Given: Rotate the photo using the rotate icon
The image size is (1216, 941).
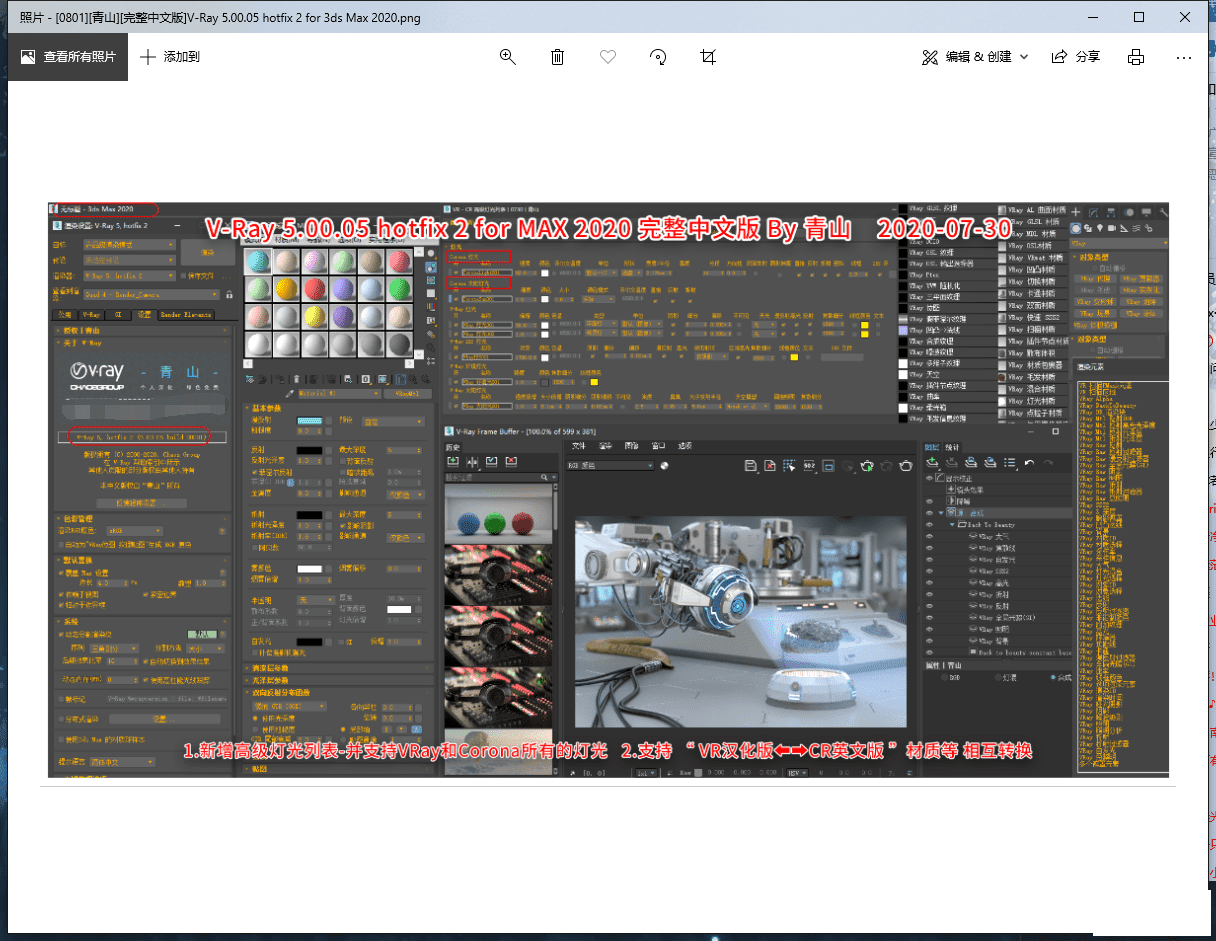Looking at the screenshot, I should click(658, 57).
